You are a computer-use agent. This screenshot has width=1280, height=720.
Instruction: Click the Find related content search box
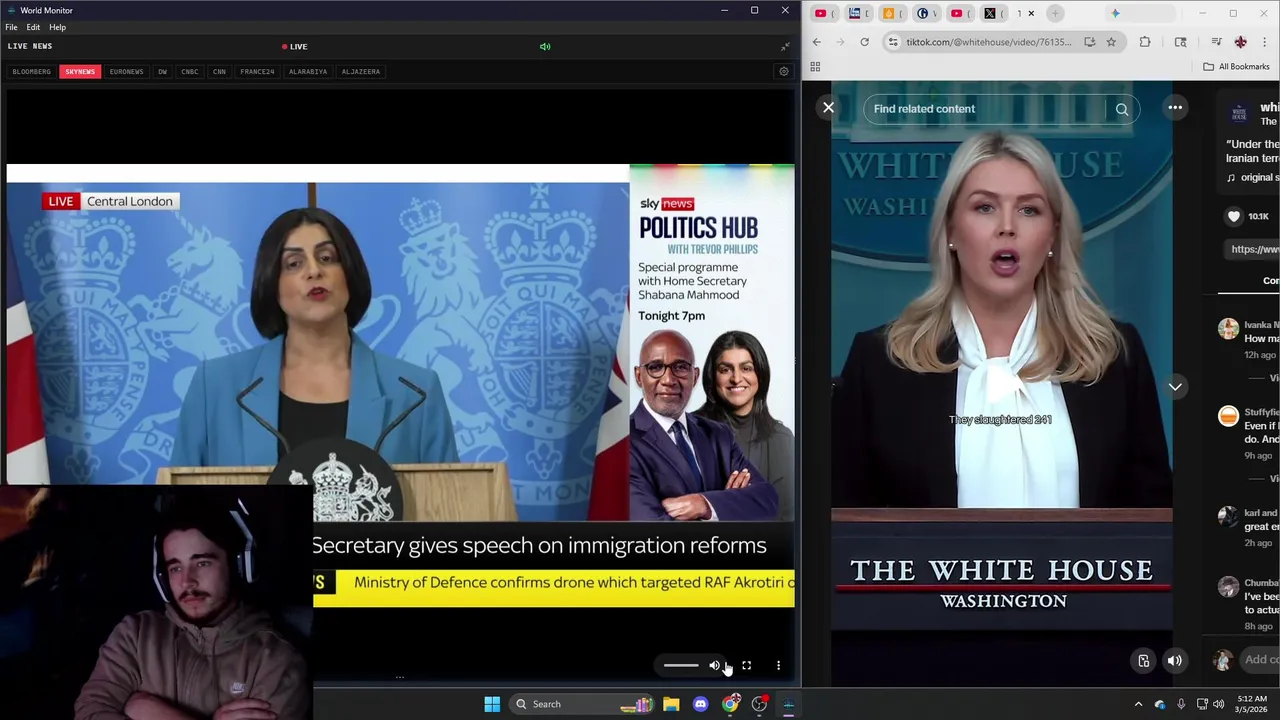point(985,109)
